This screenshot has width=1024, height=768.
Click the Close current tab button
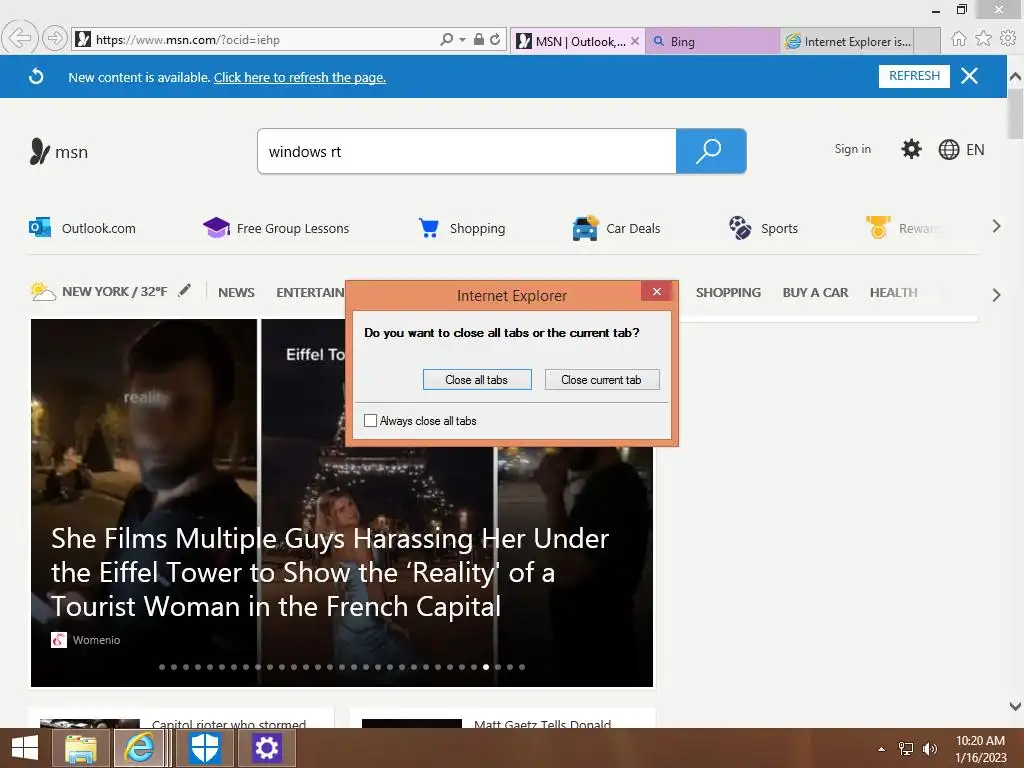601,379
